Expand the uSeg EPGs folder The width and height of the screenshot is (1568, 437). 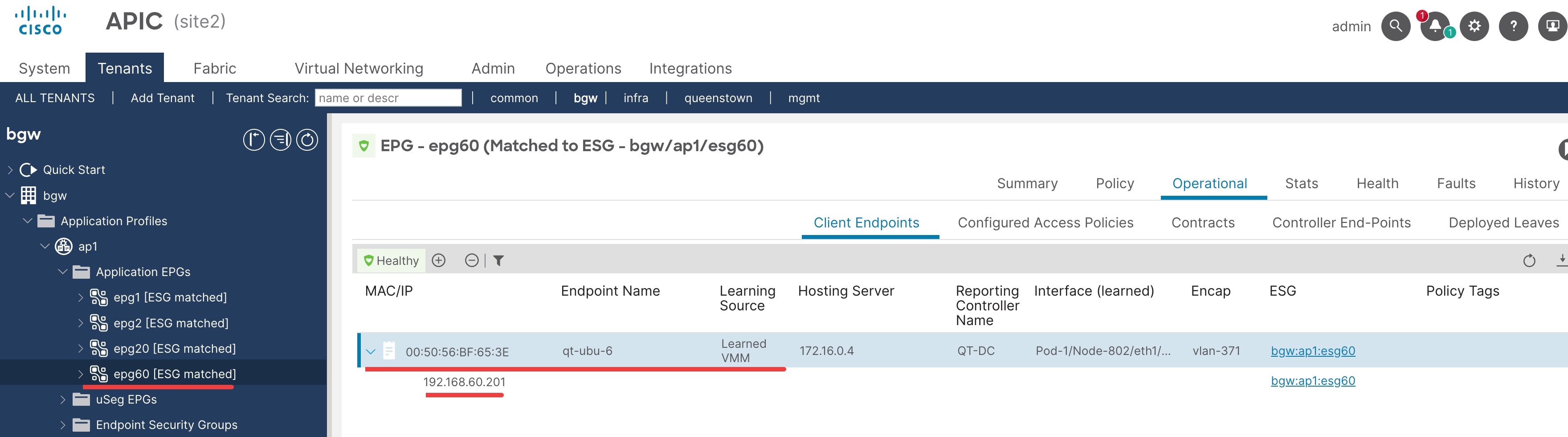point(63,400)
